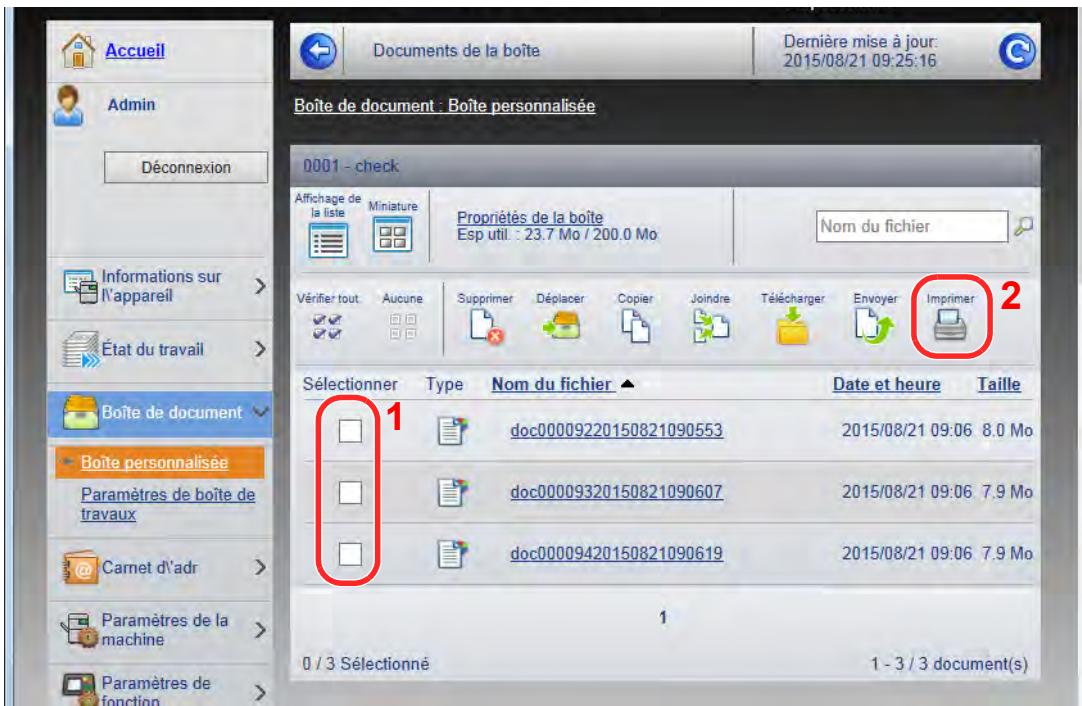Click the Carnet d'adr address book icon

pos(80,567)
